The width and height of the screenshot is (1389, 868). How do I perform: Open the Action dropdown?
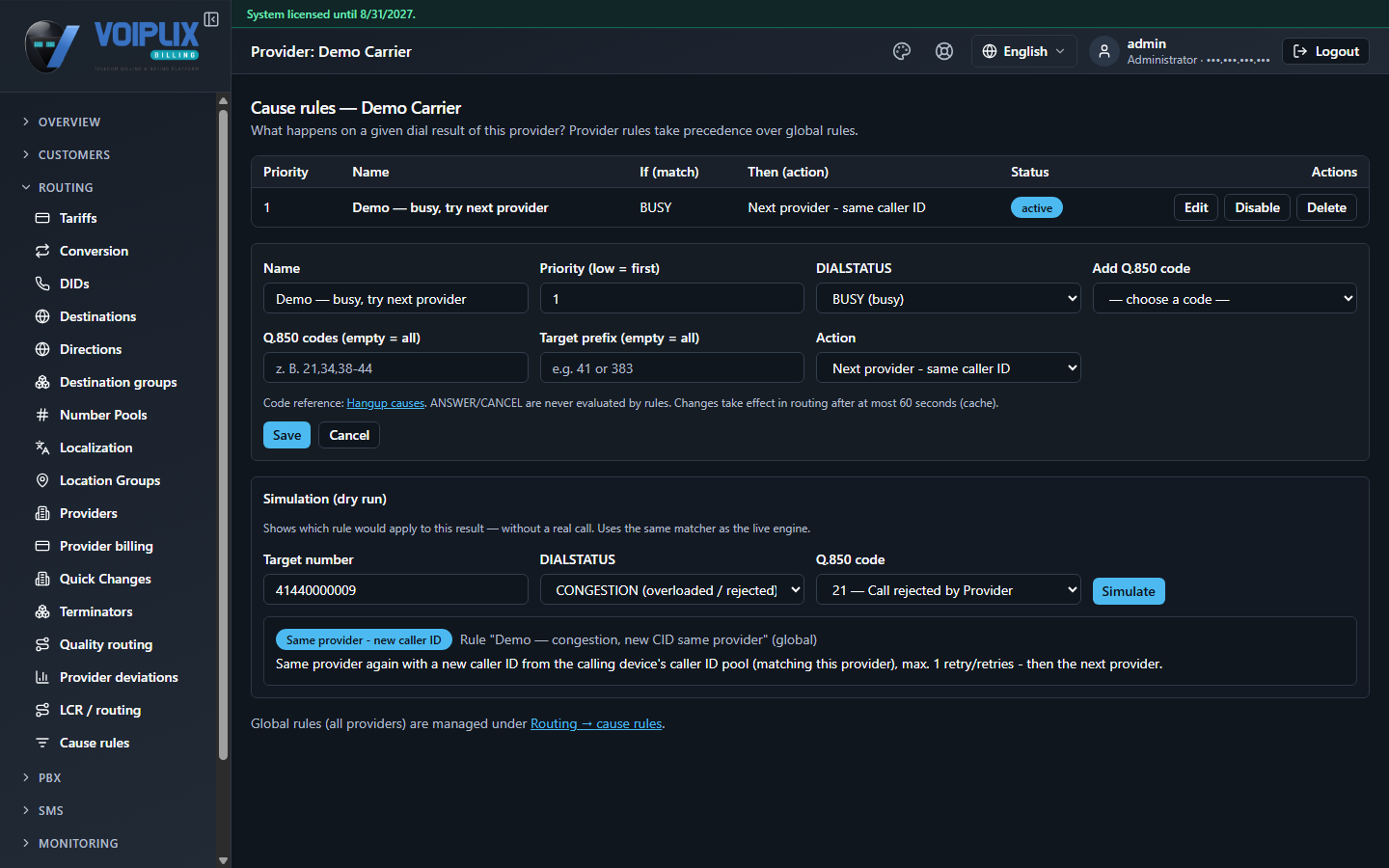tap(948, 368)
